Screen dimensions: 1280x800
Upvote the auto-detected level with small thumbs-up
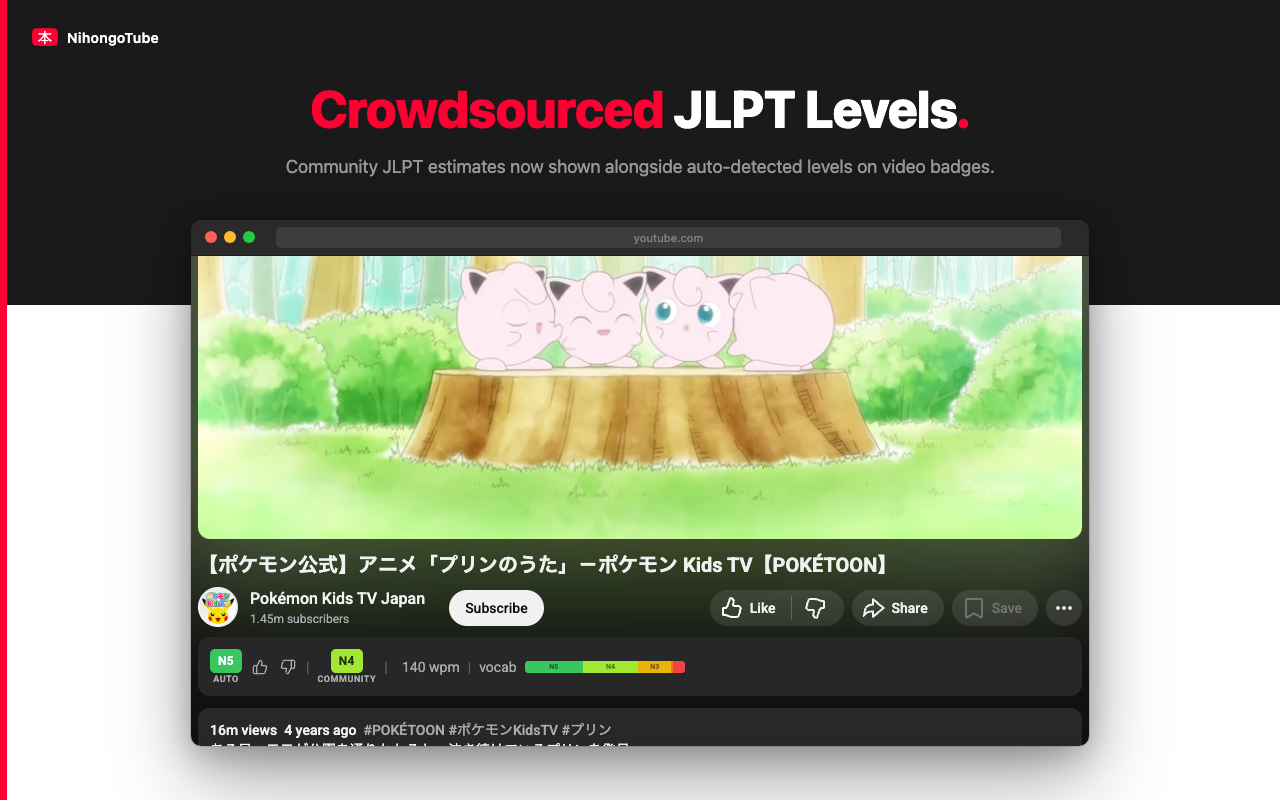[260, 667]
